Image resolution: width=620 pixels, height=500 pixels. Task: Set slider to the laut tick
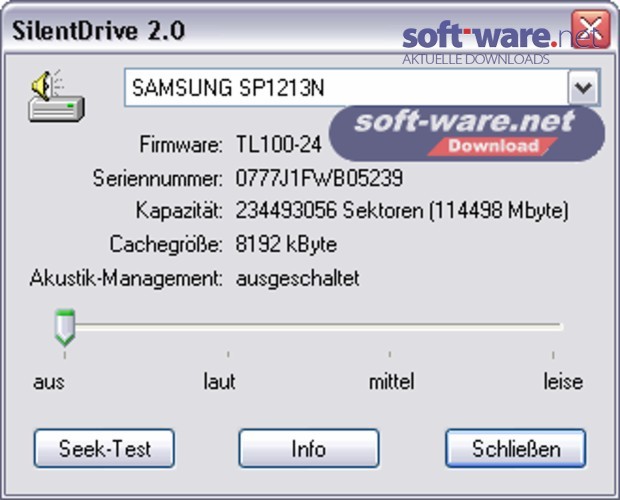(228, 354)
